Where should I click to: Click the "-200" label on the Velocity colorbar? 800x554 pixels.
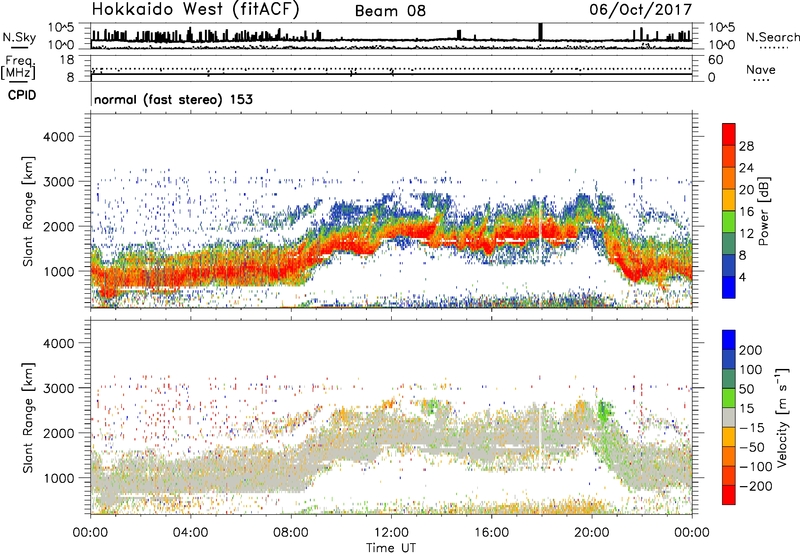(x=756, y=486)
